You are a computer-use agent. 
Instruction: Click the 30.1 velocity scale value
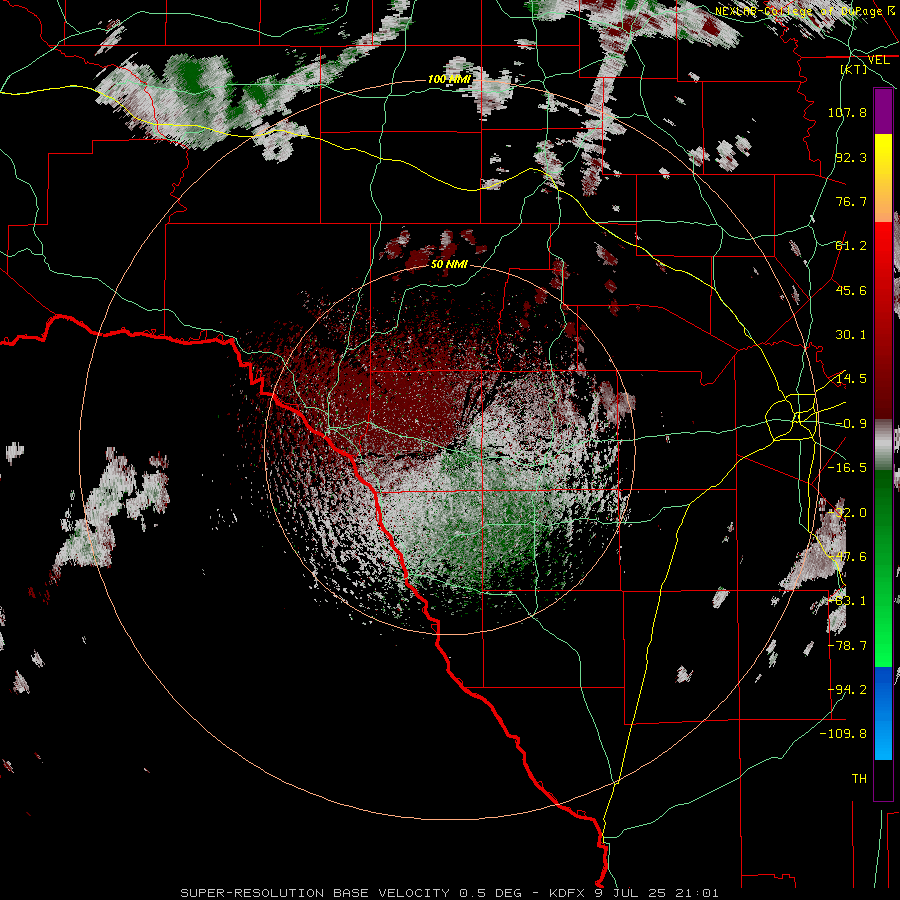click(851, 335)
